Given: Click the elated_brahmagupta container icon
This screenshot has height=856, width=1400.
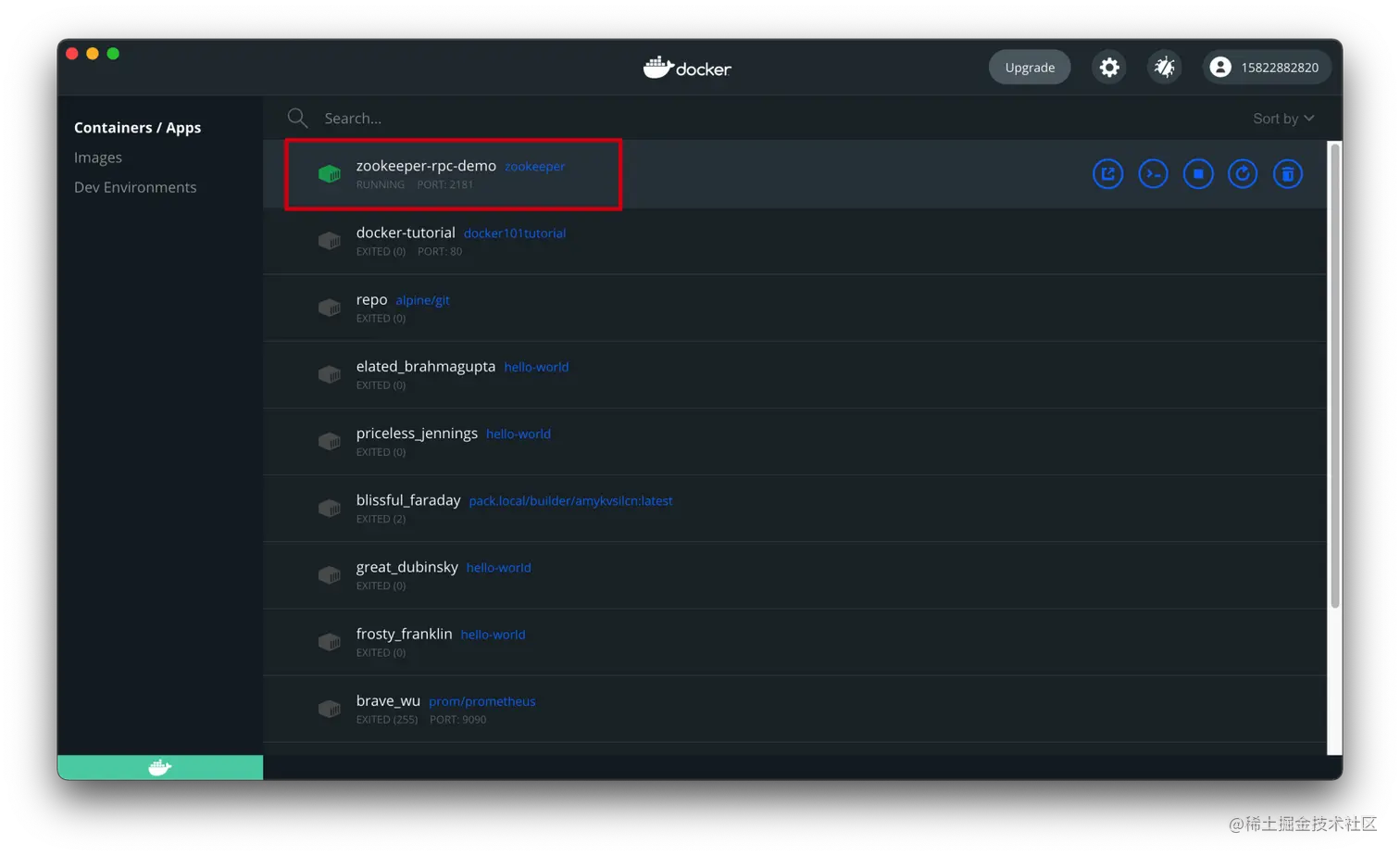Looking at the screenshot, I should click(x=330, y=374).
